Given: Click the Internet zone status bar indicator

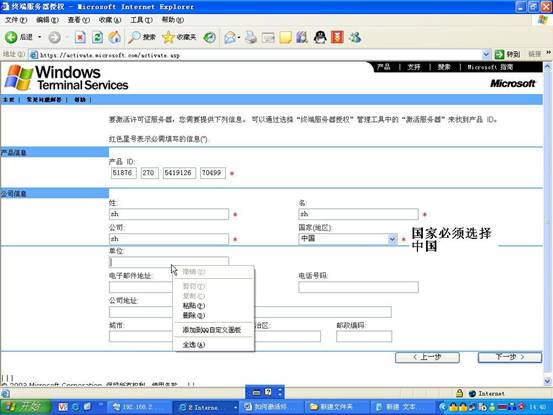Looking at the screenshot, I should pos(487,393).
